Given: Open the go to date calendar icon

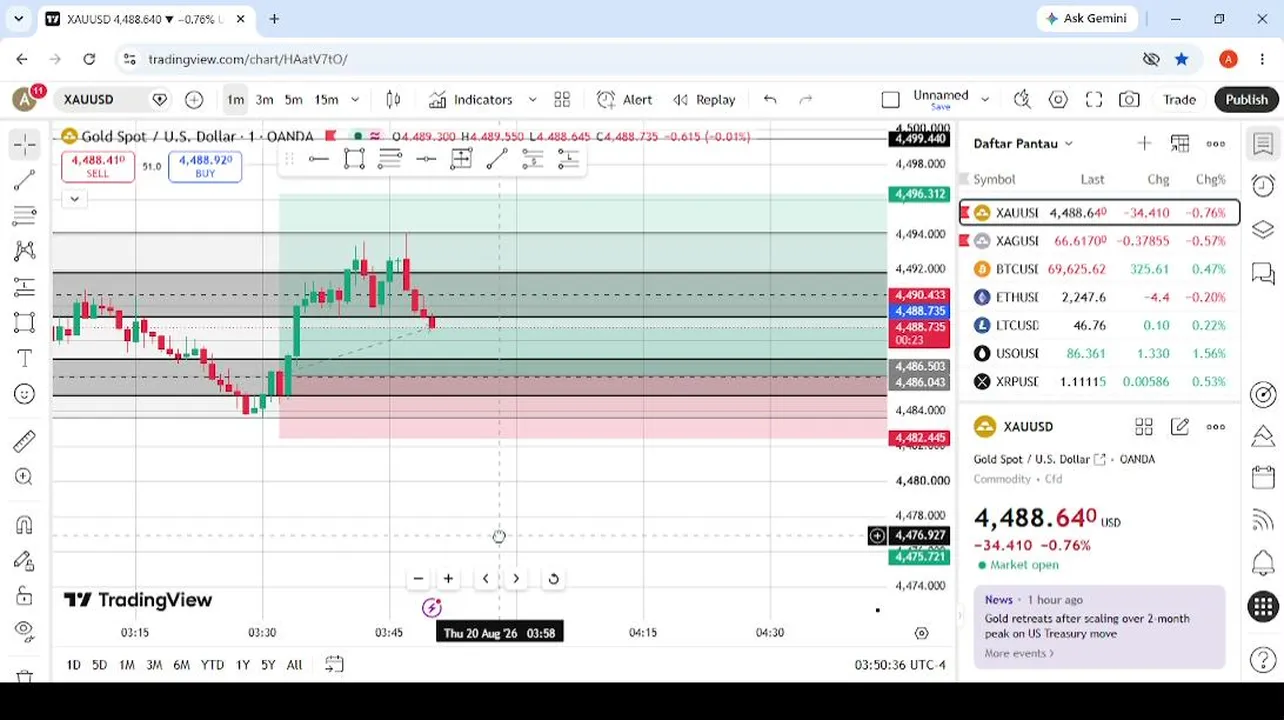Looking at the screenshot, I should tap(334, 664).
